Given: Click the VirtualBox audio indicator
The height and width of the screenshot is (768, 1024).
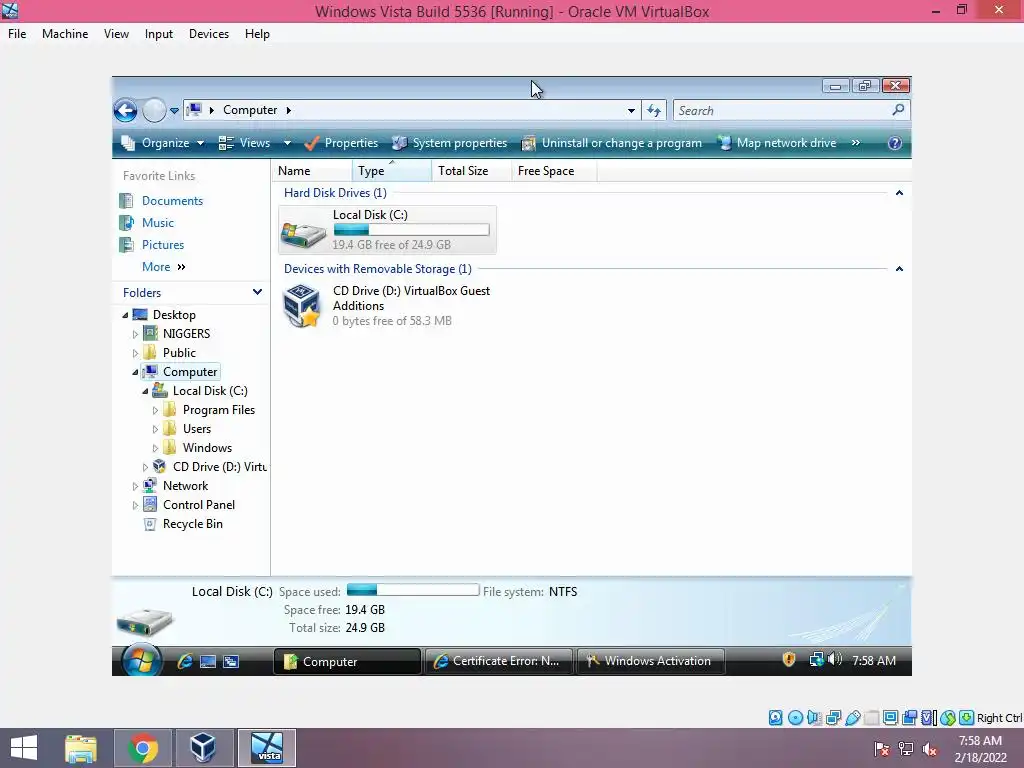Looking at the screenshot, I should click(x=814, y=718).
